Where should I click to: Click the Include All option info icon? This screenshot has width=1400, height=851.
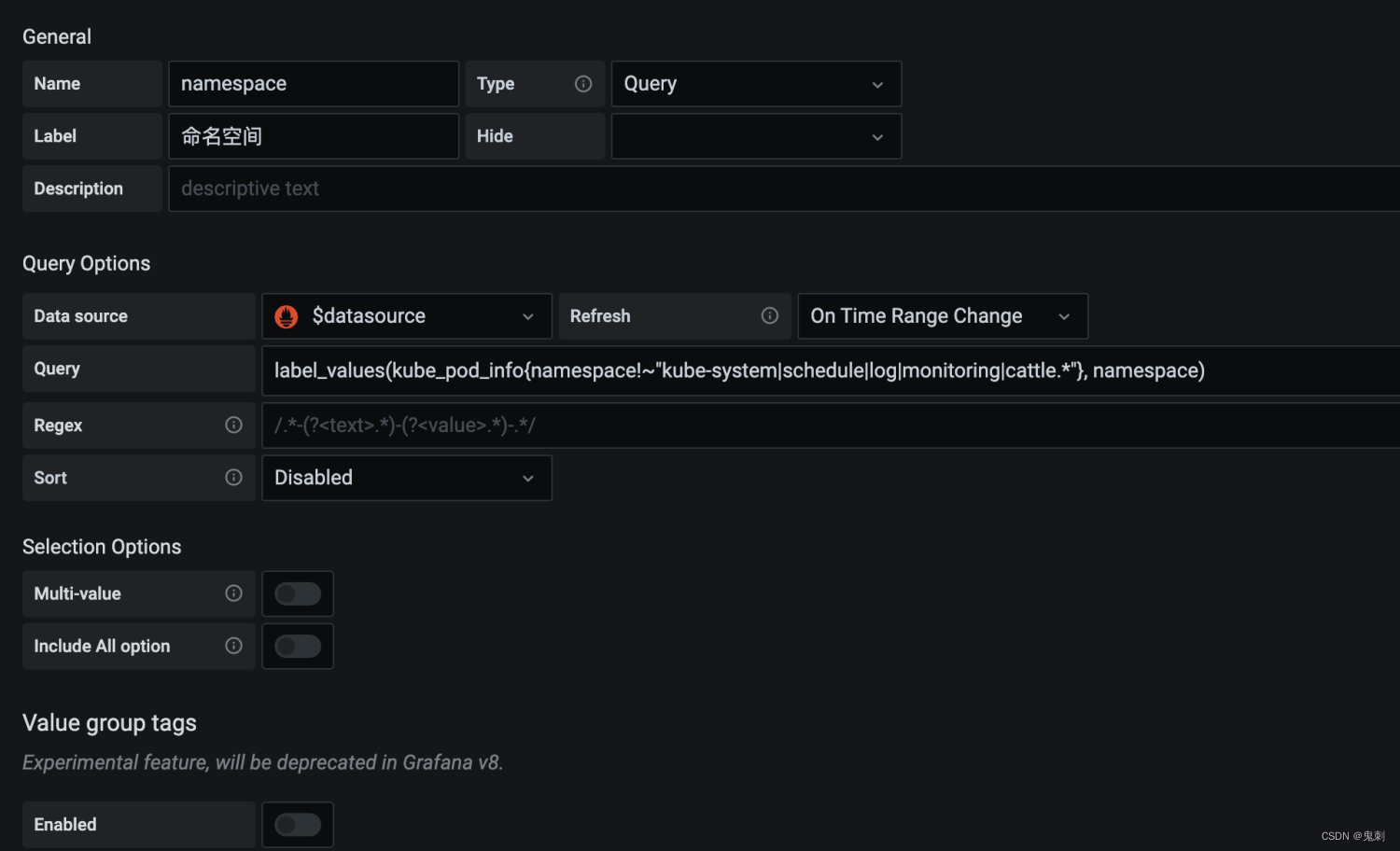233,646
